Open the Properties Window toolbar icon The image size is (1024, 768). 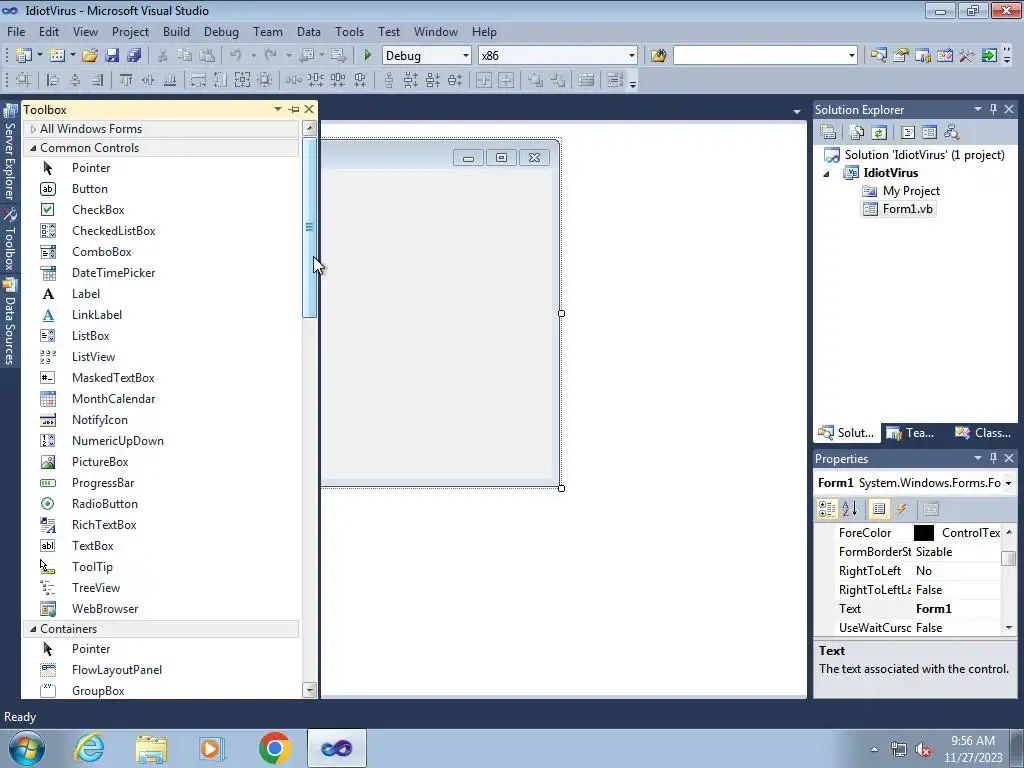pos(901,56)
